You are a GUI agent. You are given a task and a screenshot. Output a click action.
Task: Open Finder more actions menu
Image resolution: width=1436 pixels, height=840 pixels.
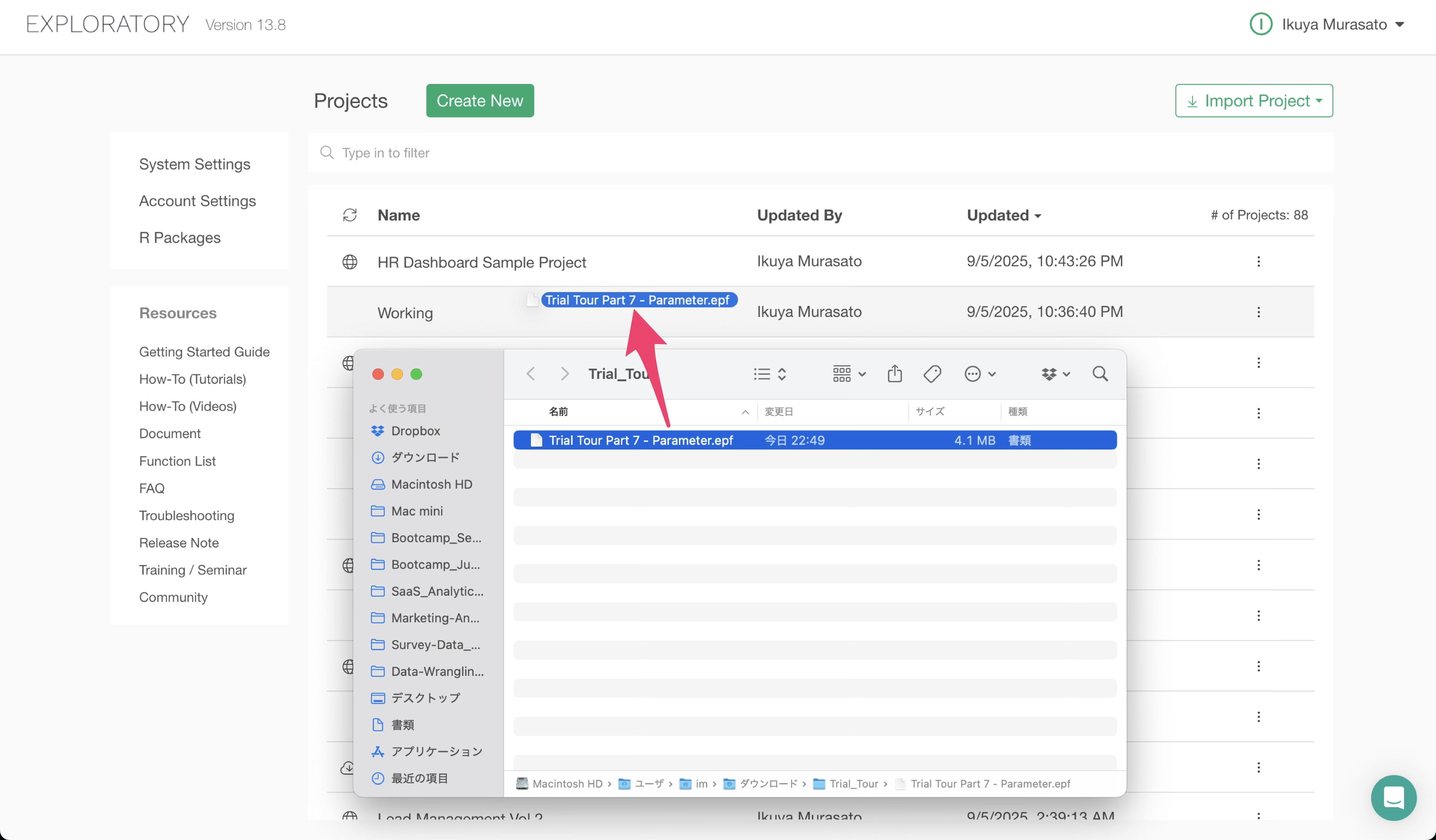pyautogui.click(x=979, y=374)
